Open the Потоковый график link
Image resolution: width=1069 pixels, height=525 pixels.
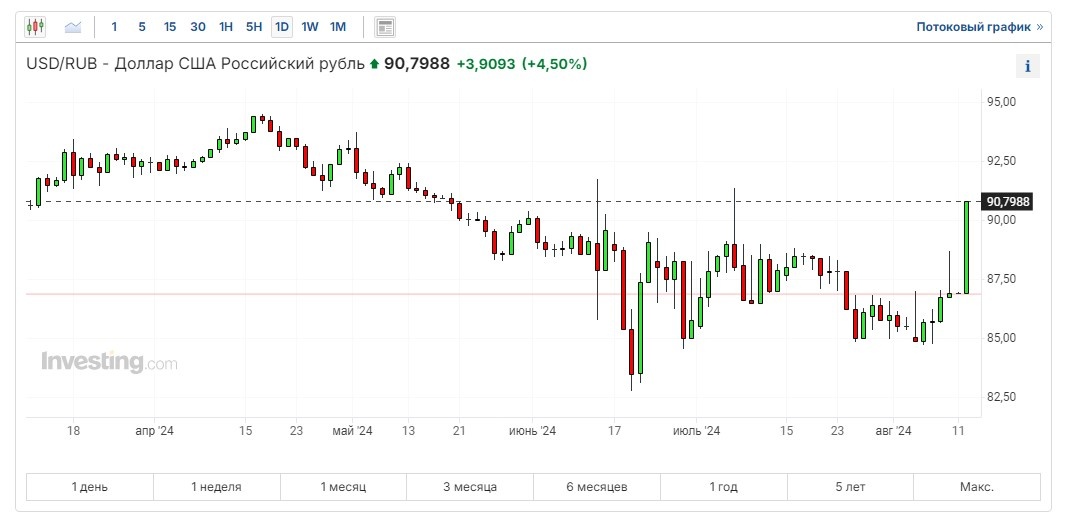pyautogui.click(x=980, y=27)
